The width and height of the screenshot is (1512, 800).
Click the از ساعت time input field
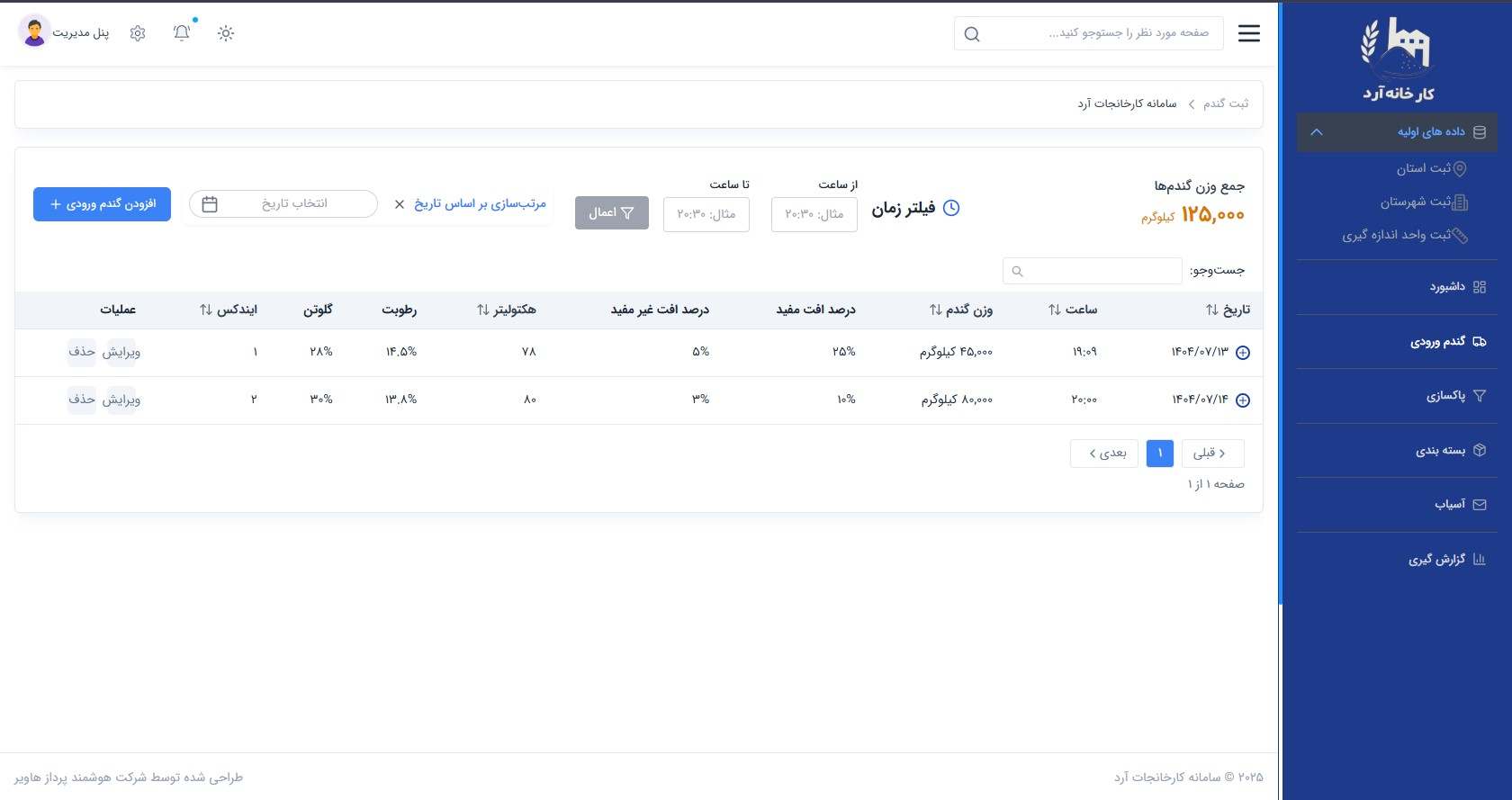(814, 214)
